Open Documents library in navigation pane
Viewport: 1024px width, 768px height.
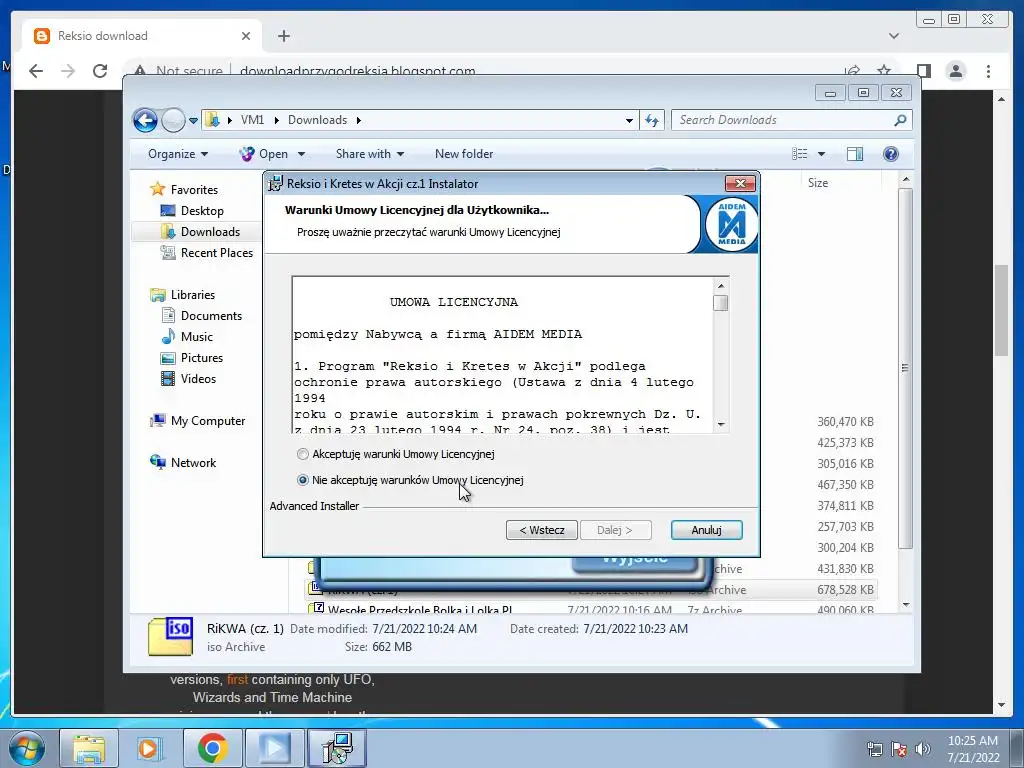[211, 315]
